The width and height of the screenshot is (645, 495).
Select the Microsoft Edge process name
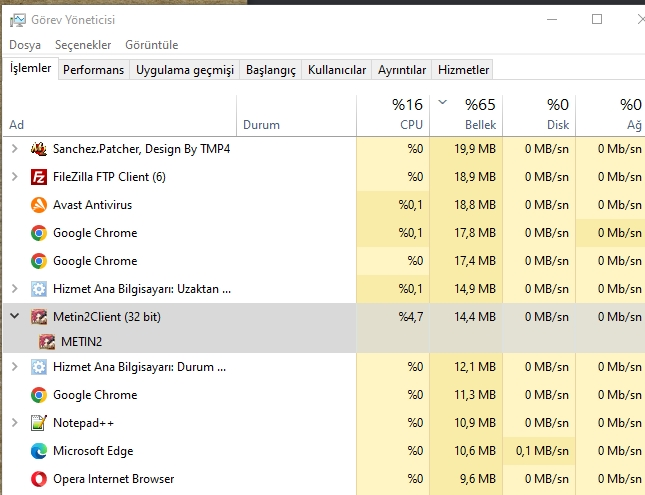click(x=93, y=451)
